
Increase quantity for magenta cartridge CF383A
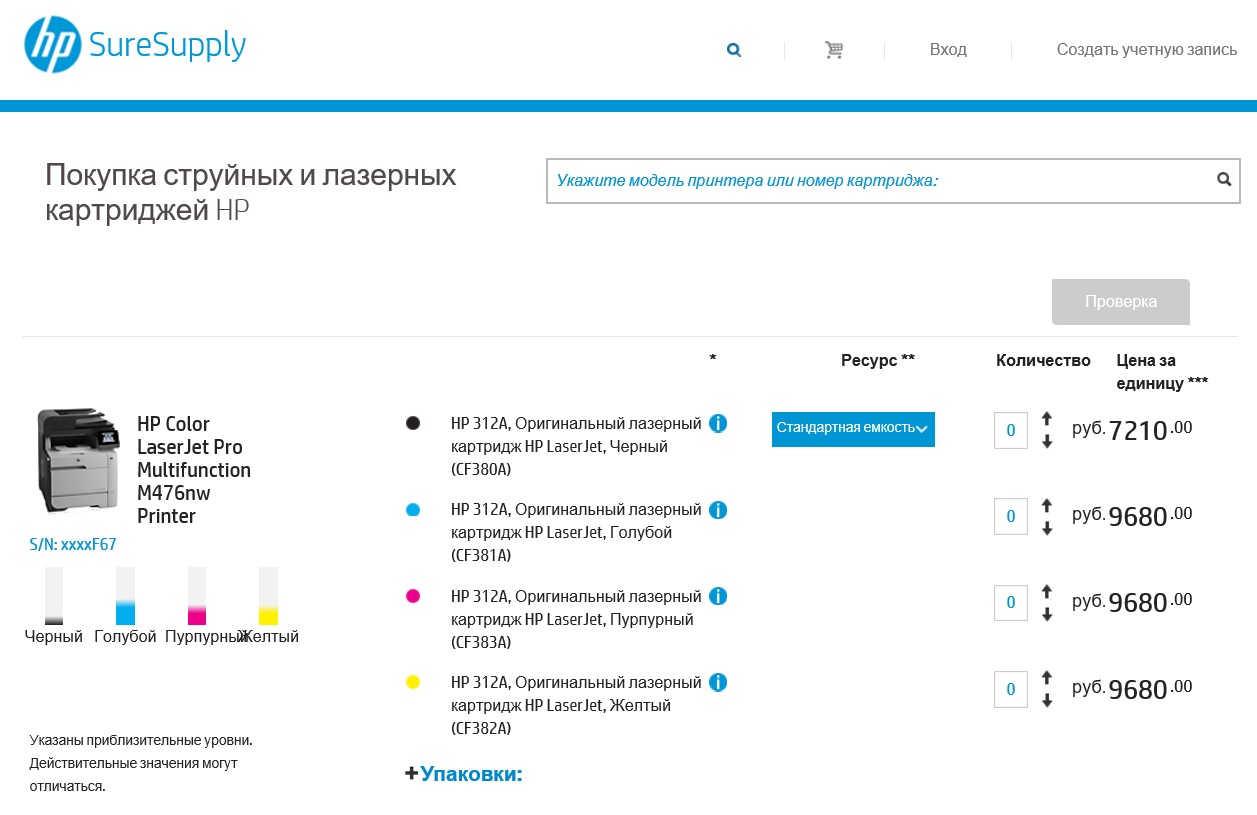(x=1047, y=591)
